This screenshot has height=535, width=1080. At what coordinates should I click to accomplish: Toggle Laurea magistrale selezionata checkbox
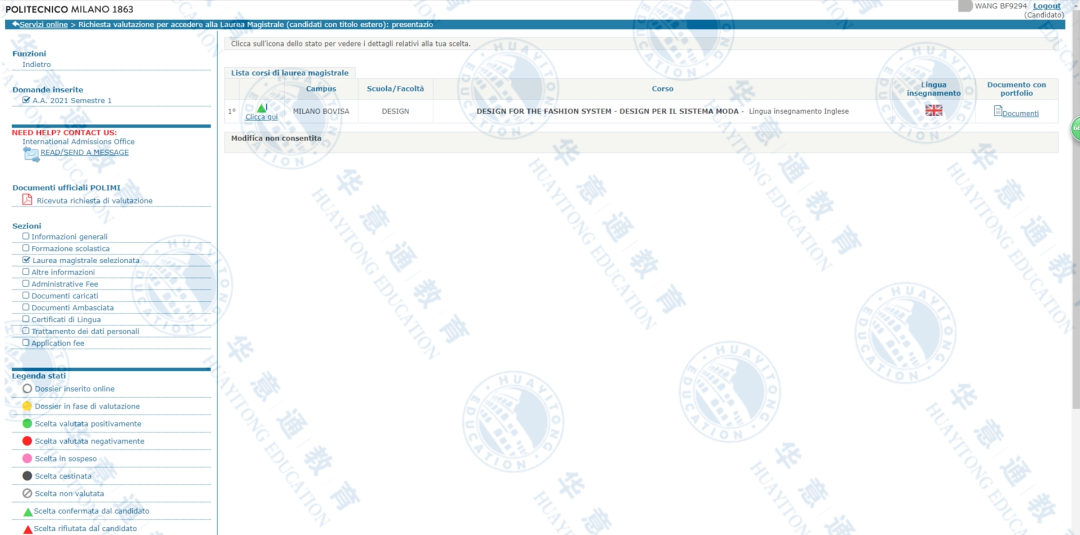point(26,260)
